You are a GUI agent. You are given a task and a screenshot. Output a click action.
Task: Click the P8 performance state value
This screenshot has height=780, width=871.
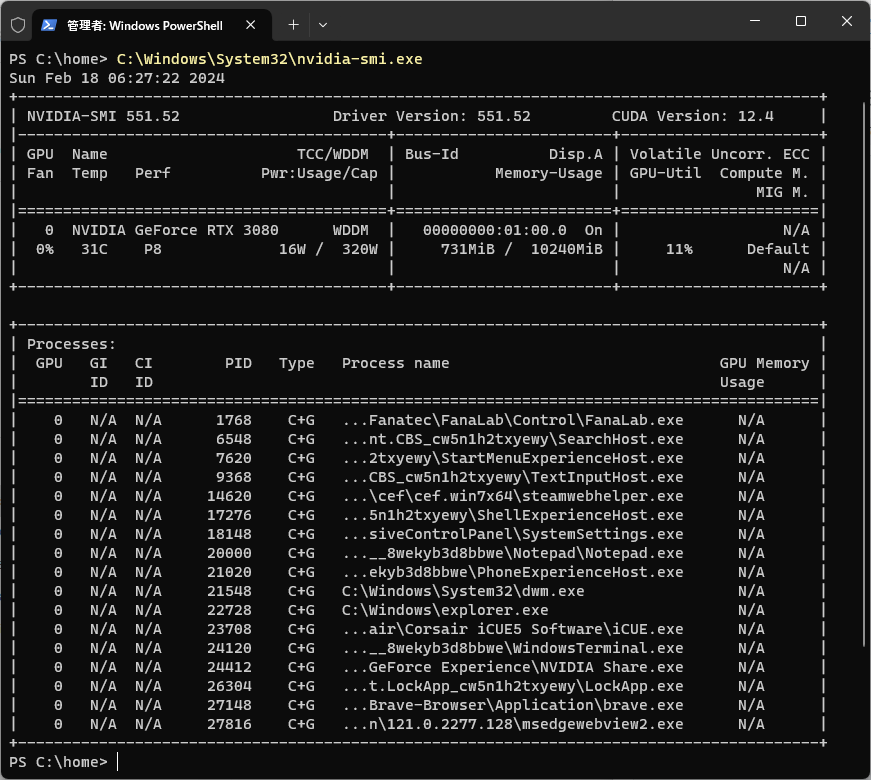(153, 249)
